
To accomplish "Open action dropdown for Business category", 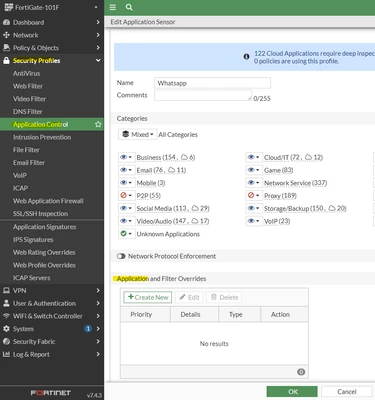I will tap(126, 157).
